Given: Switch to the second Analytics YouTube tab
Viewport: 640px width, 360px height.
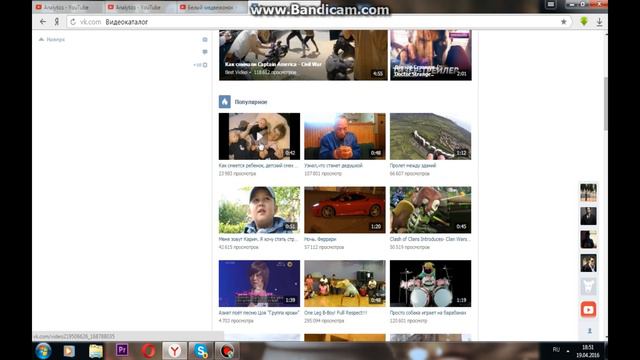Looking at the screenshot, I should click(x=139, y=7).
